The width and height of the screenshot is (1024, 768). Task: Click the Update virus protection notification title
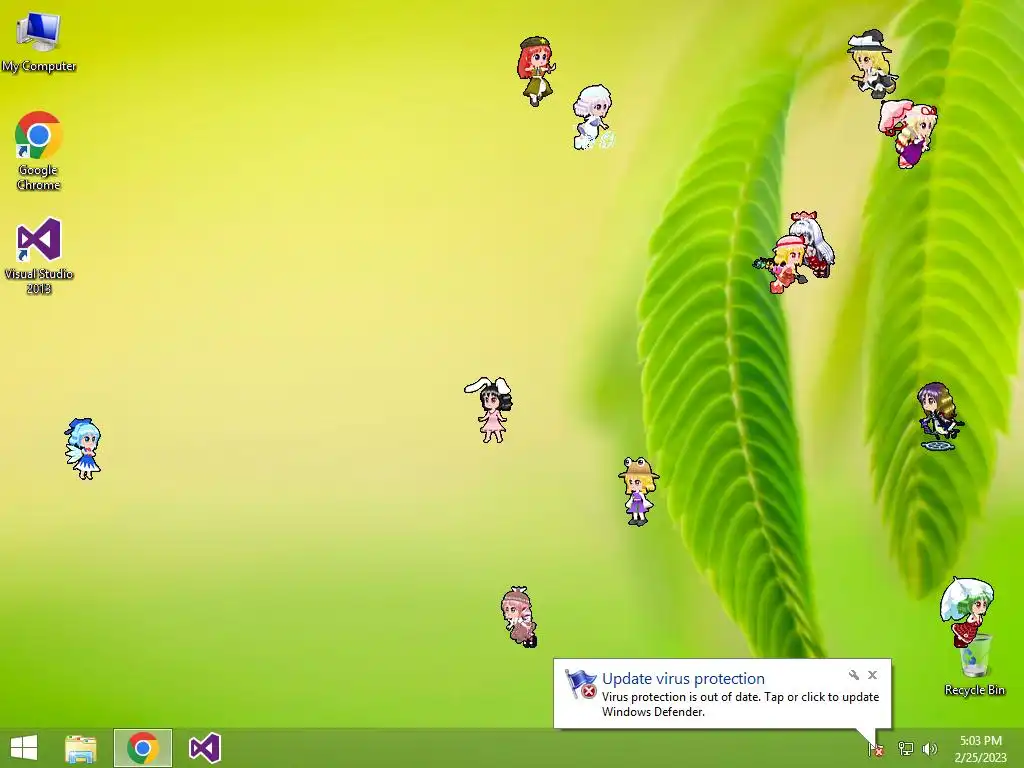pyautogui.click(x=683, y=679)
